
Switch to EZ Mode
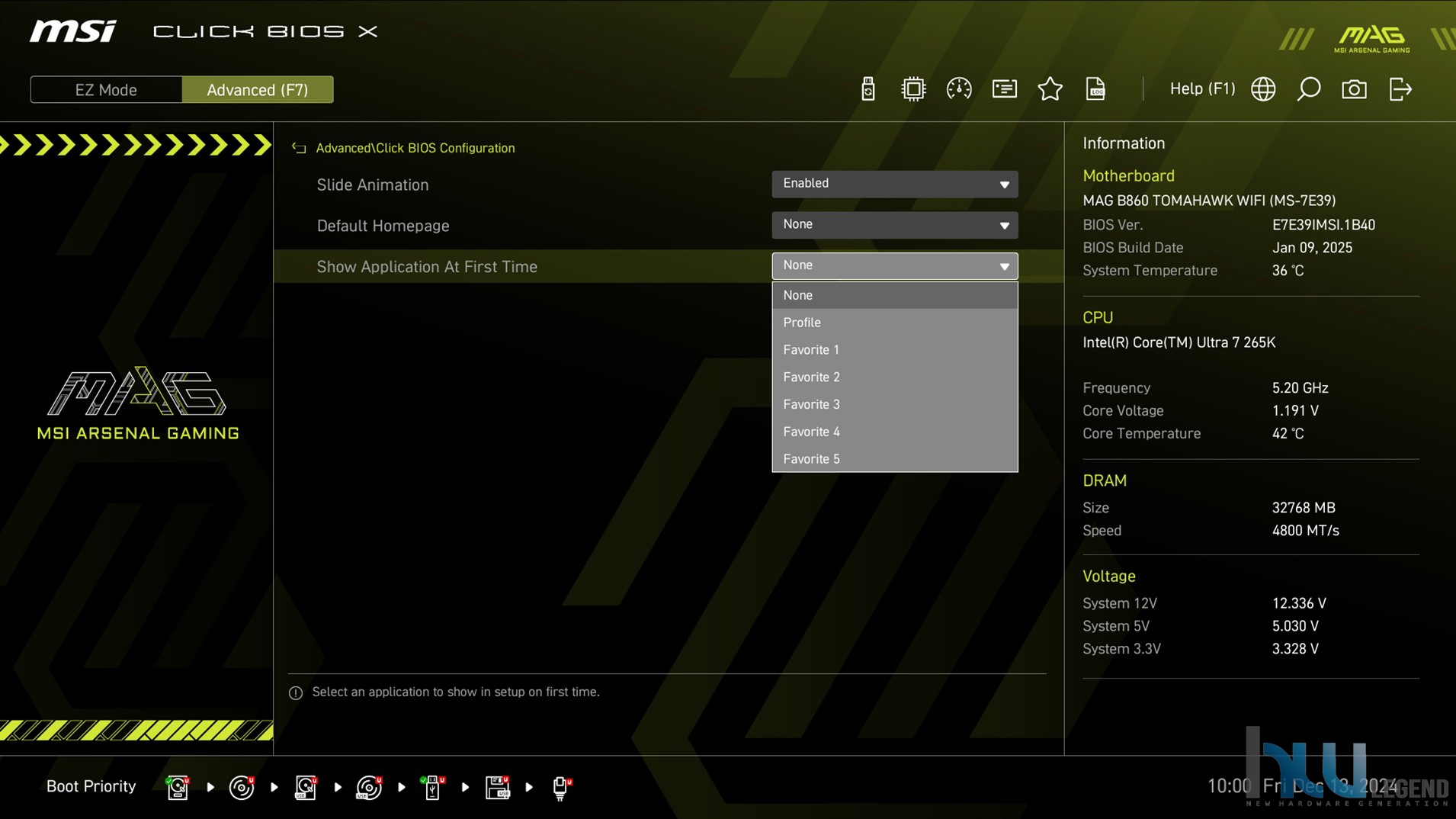[x=106, y=89]
